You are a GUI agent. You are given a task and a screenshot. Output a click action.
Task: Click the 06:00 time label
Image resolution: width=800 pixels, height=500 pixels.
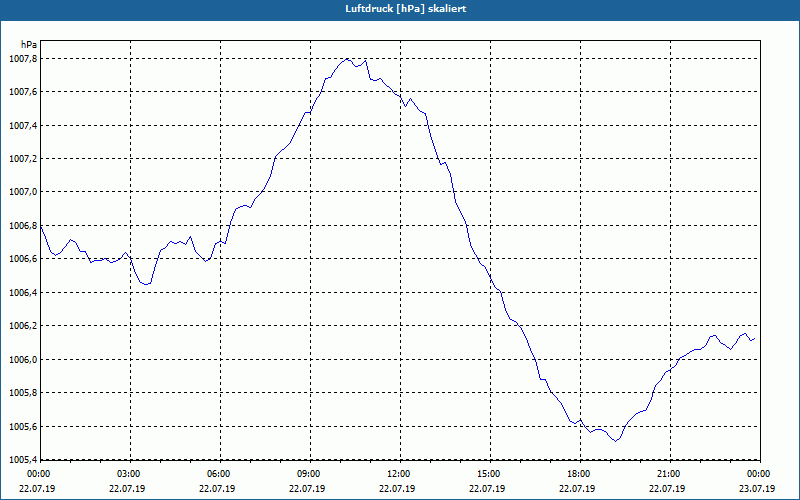(219, 474)
